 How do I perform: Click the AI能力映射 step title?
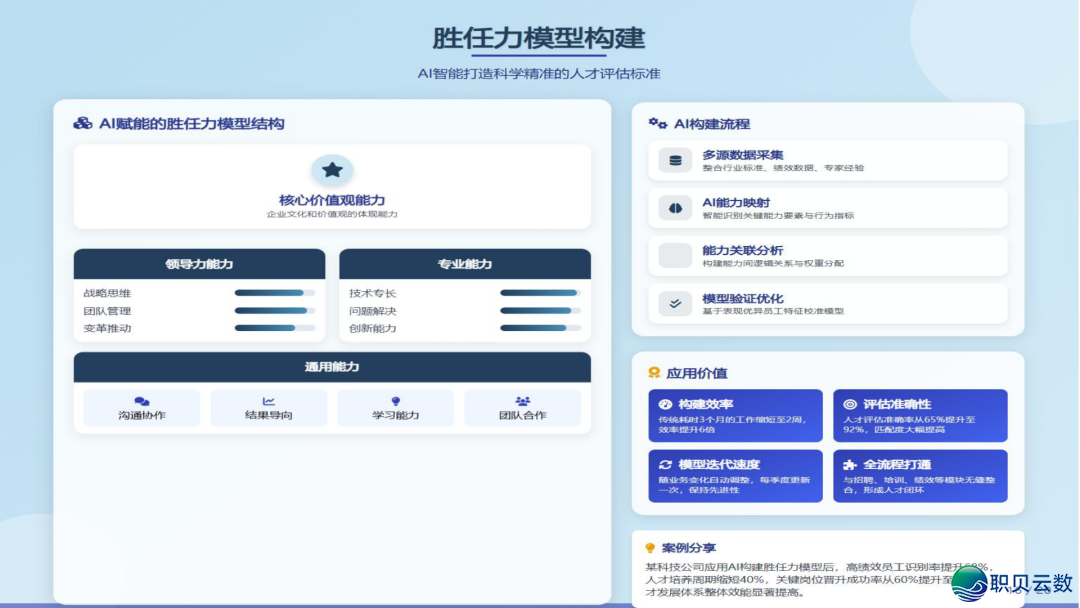(x=736, y=202)
